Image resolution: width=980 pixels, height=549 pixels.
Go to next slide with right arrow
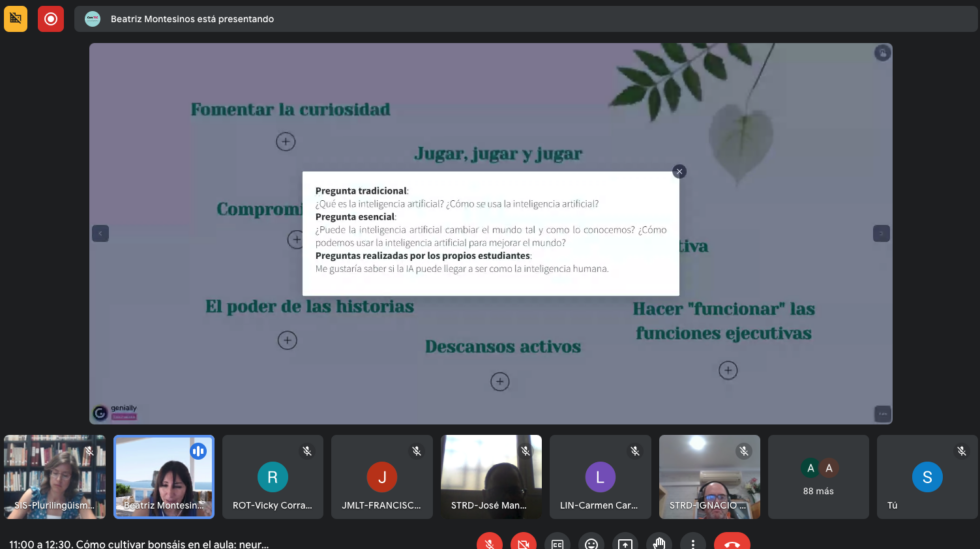tap(881, 233)
